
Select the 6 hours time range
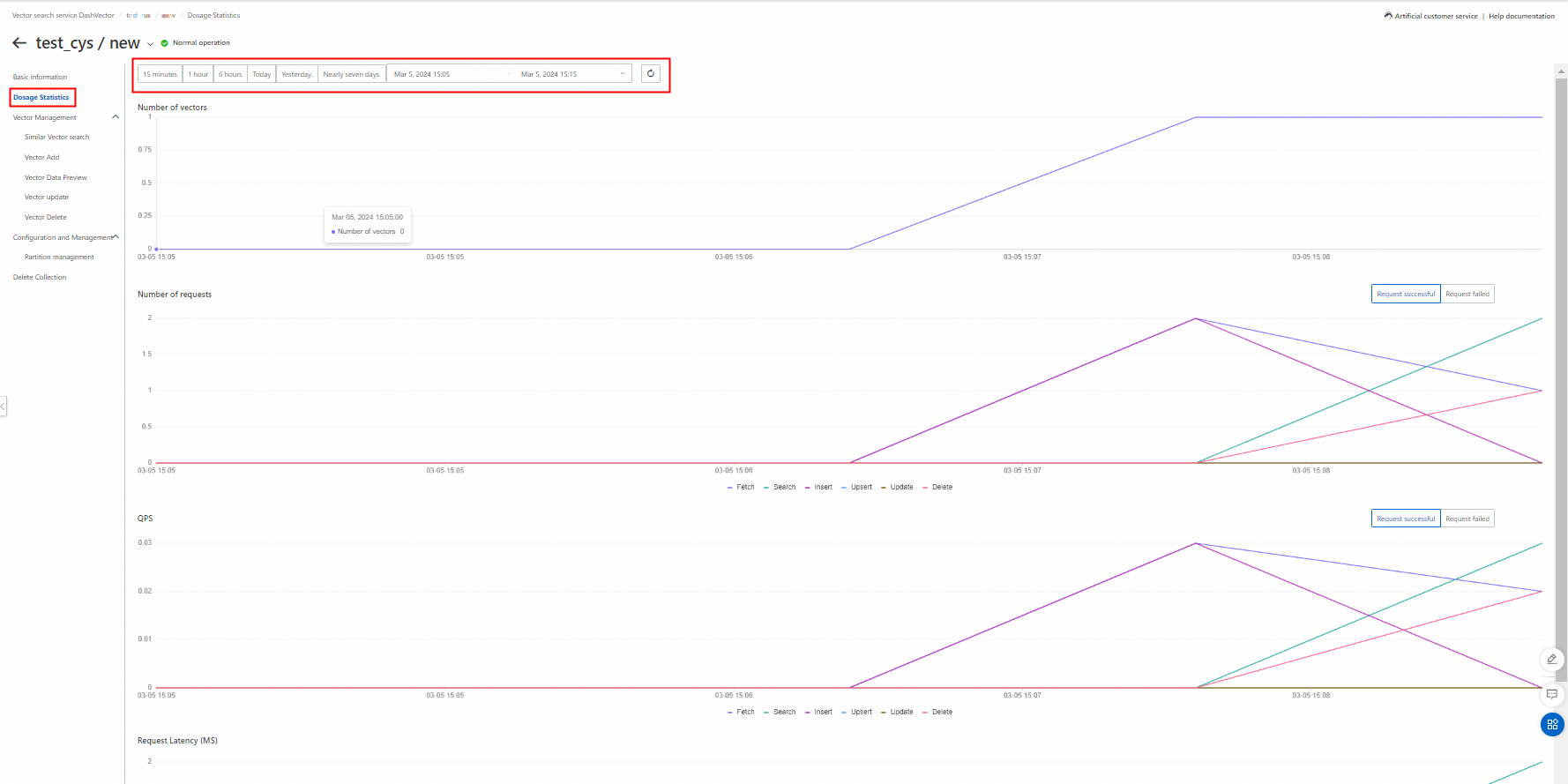click(230, 74)
